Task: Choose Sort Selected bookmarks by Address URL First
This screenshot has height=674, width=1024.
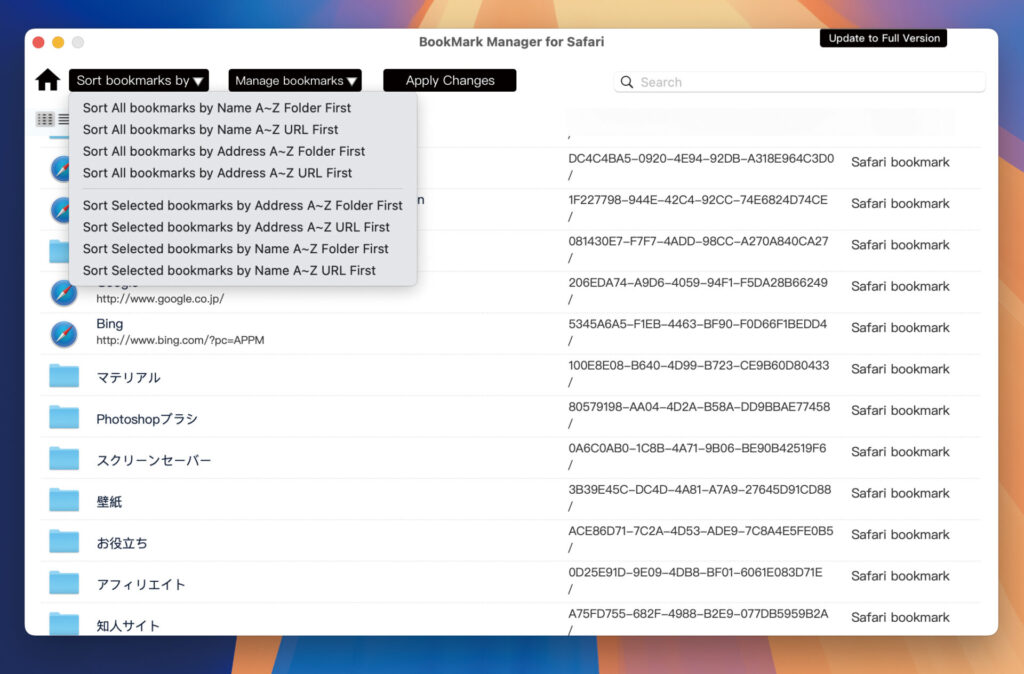Action: pyautogui.click(x=236, y=227)
